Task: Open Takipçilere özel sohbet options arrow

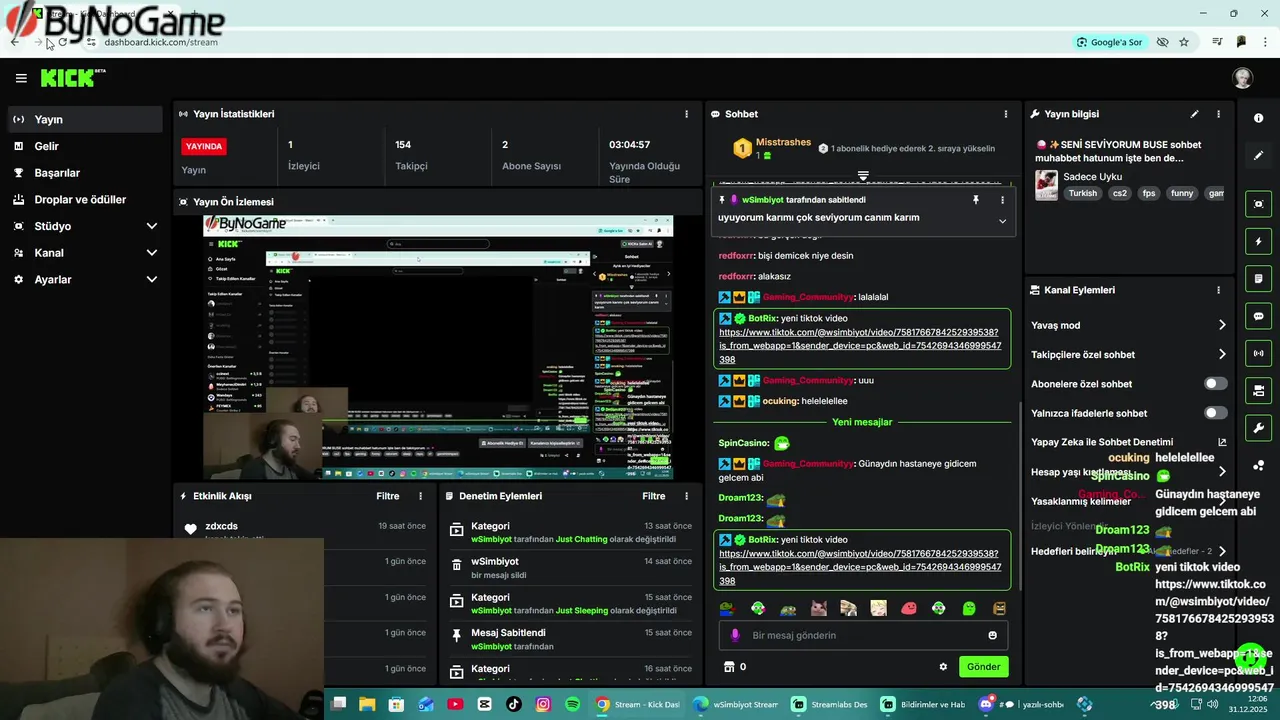Action: pyautogui.click(x=1221, y=354)
